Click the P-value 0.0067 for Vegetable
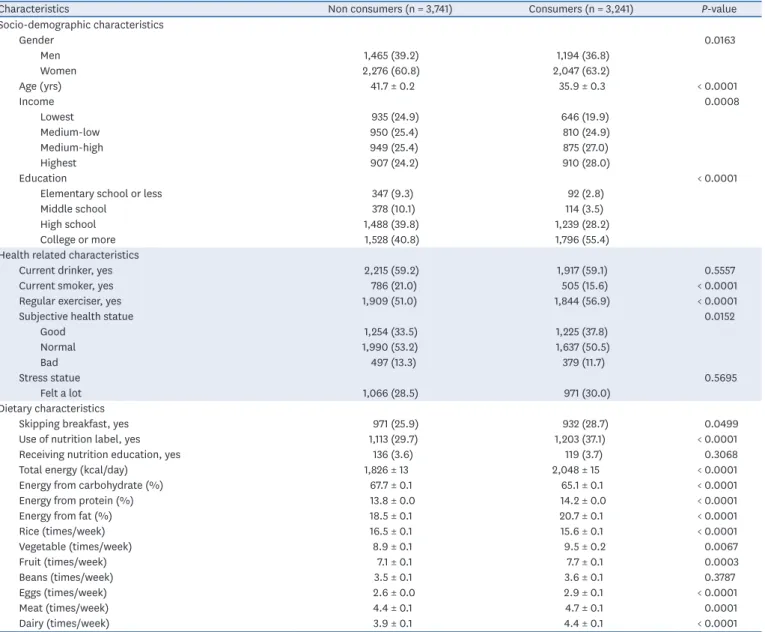This screenshot has width=765, height=632. coord(721,547)
